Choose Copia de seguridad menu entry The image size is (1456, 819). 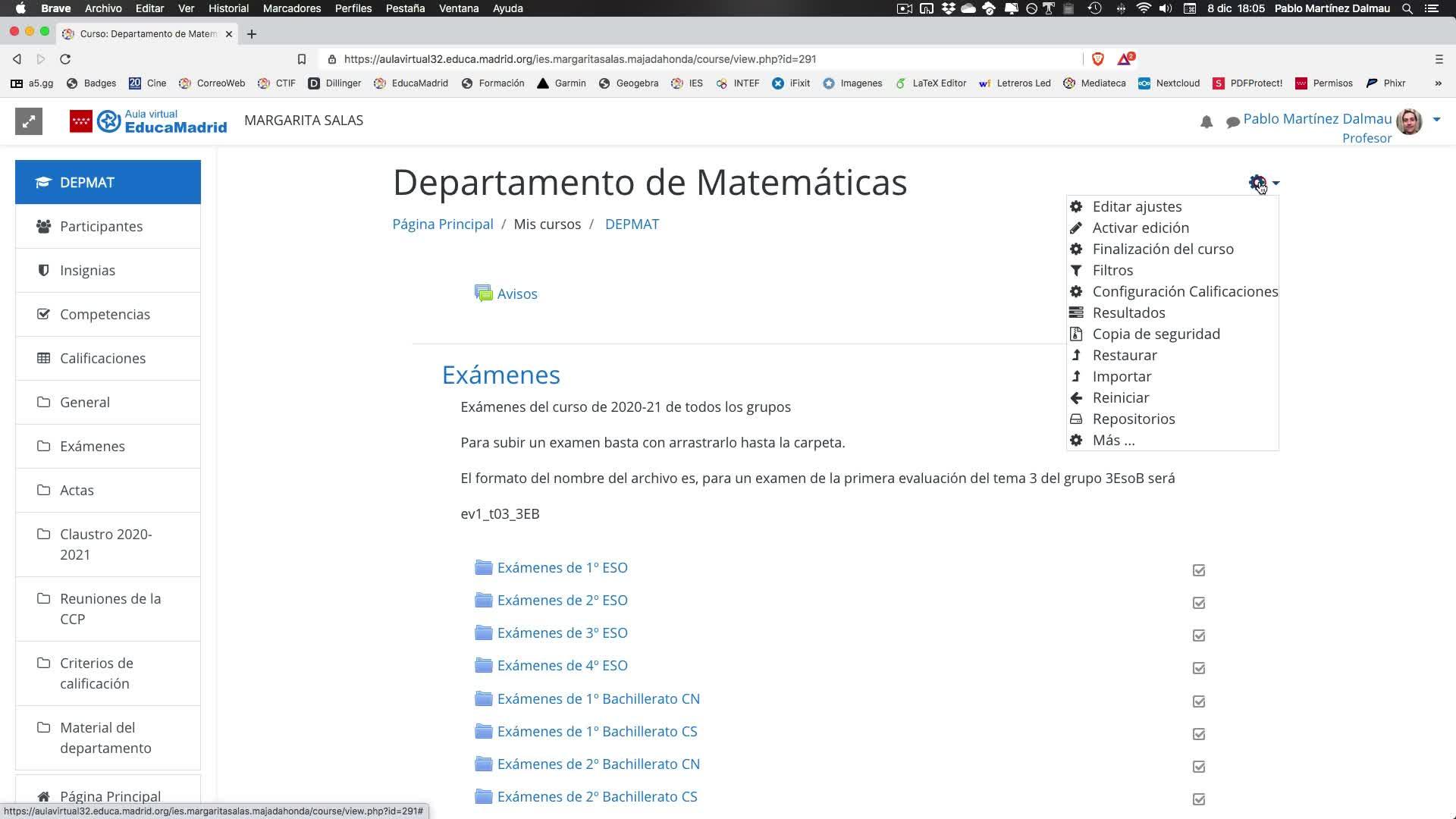(1156, 334)
